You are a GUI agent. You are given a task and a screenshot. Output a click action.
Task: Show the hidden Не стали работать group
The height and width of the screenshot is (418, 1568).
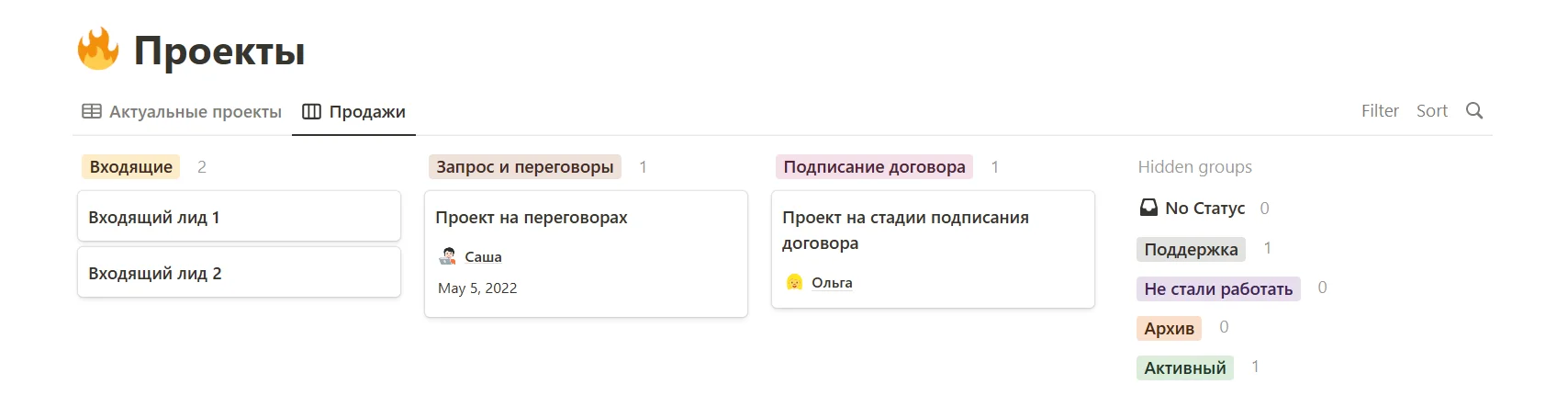[1218, 289]
